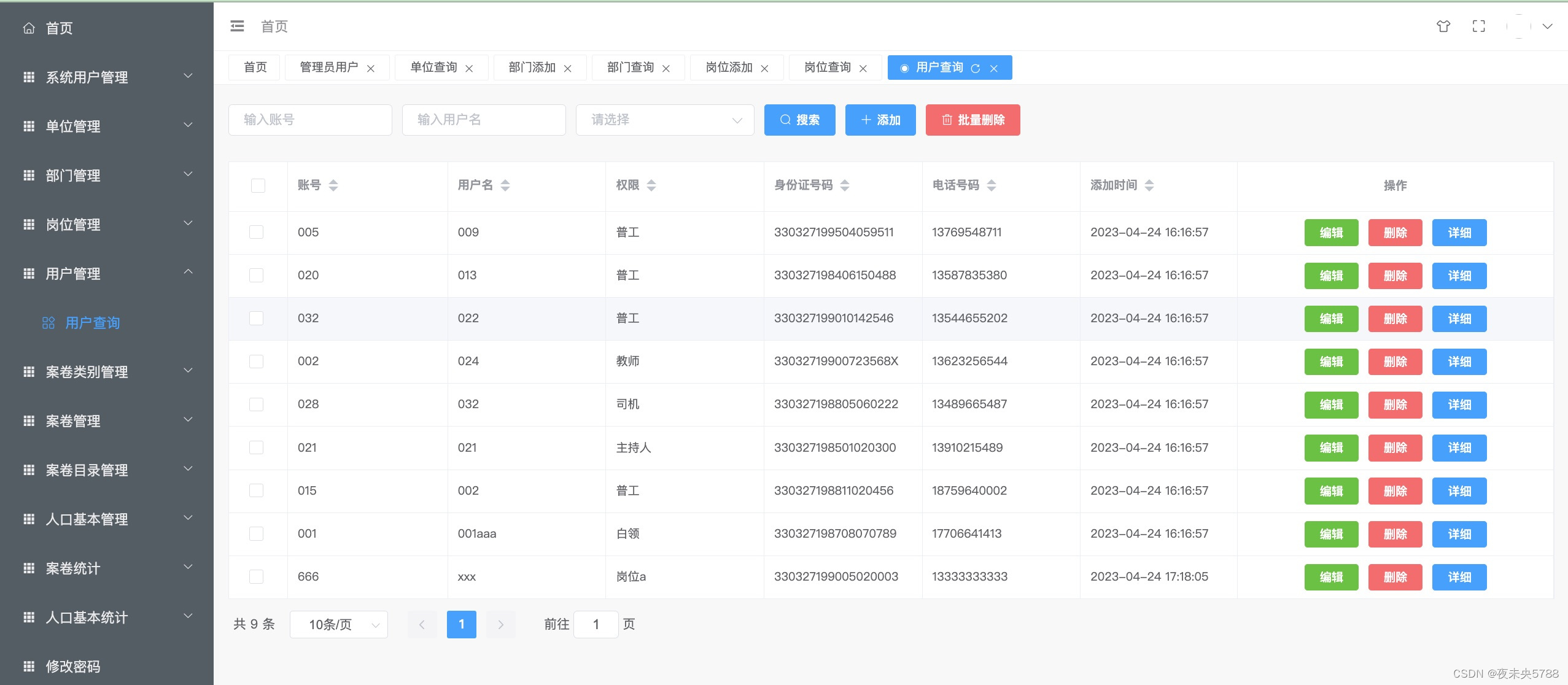Select the checkbox for account 666
Viewport: 1568px width, 685px height.
point(256,576)
